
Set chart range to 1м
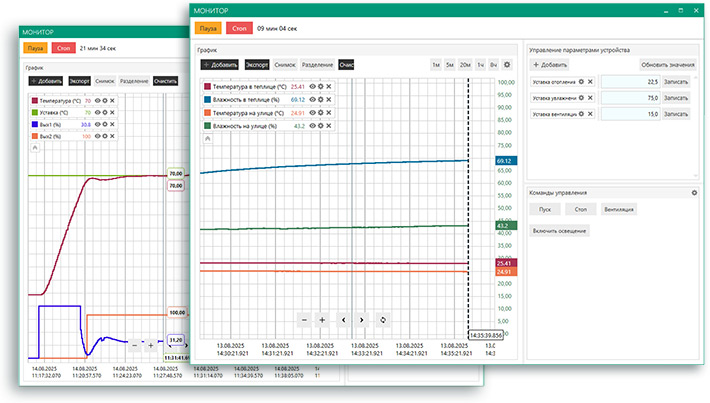[x=436, y=65]
